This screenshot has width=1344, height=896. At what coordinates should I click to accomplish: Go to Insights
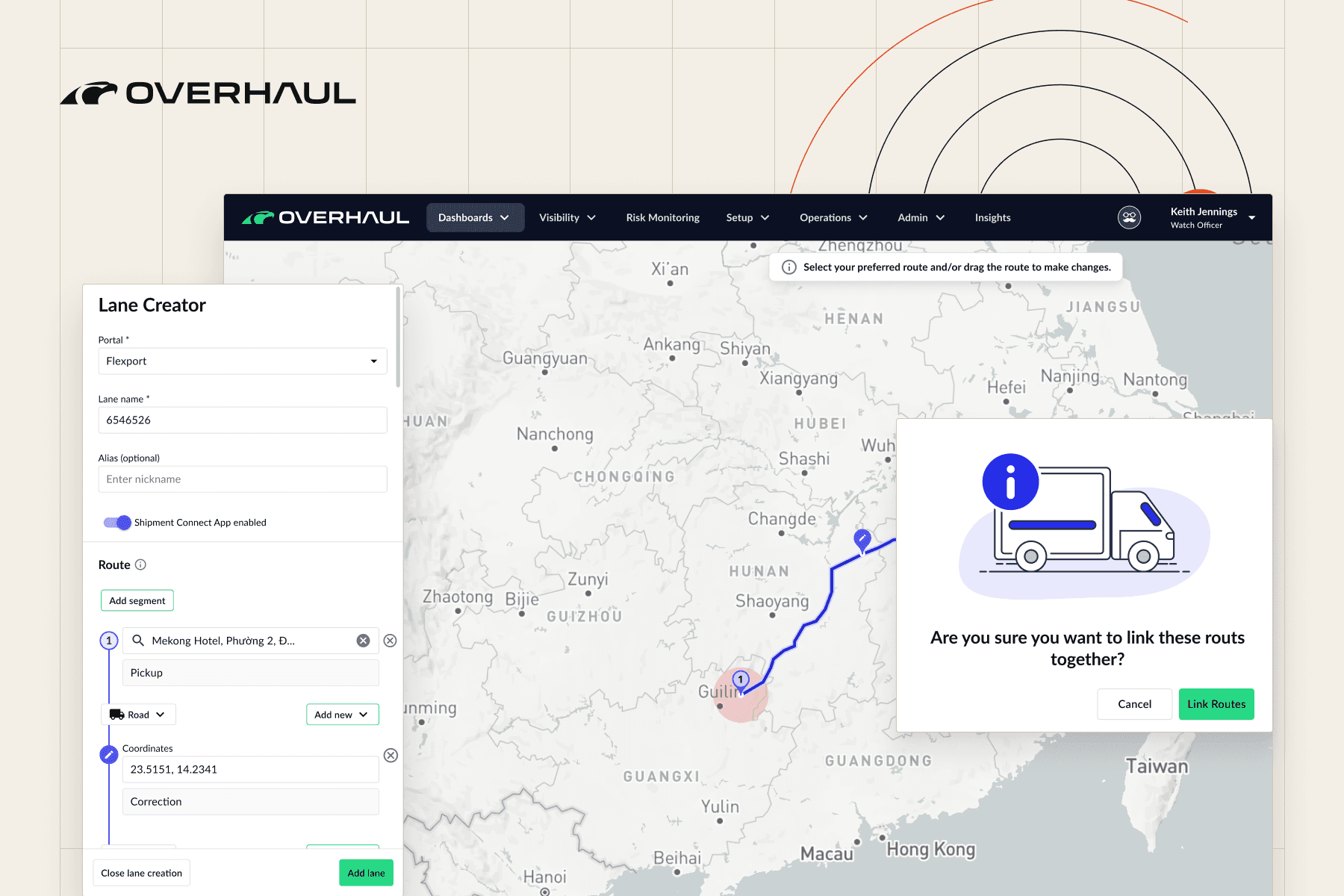(x=992, y=217)
